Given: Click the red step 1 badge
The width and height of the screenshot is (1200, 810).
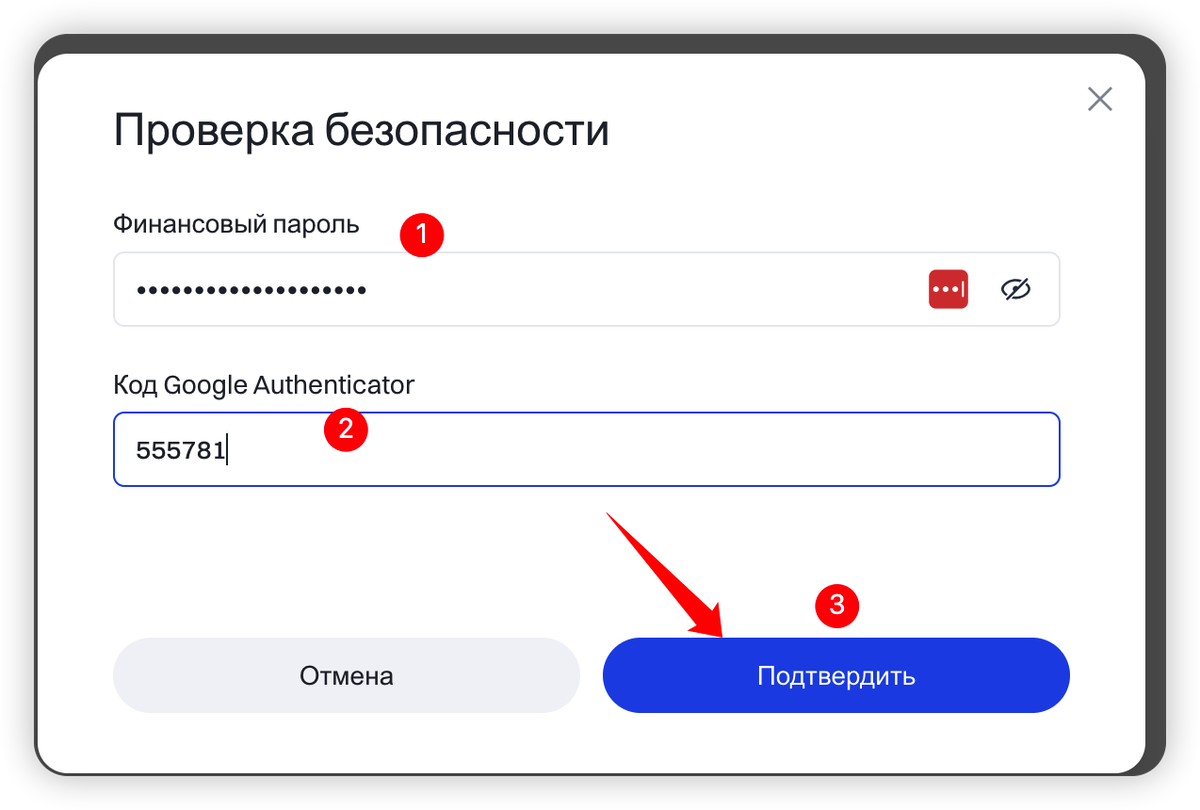Looking at the screenshot, I should (421, 235).
